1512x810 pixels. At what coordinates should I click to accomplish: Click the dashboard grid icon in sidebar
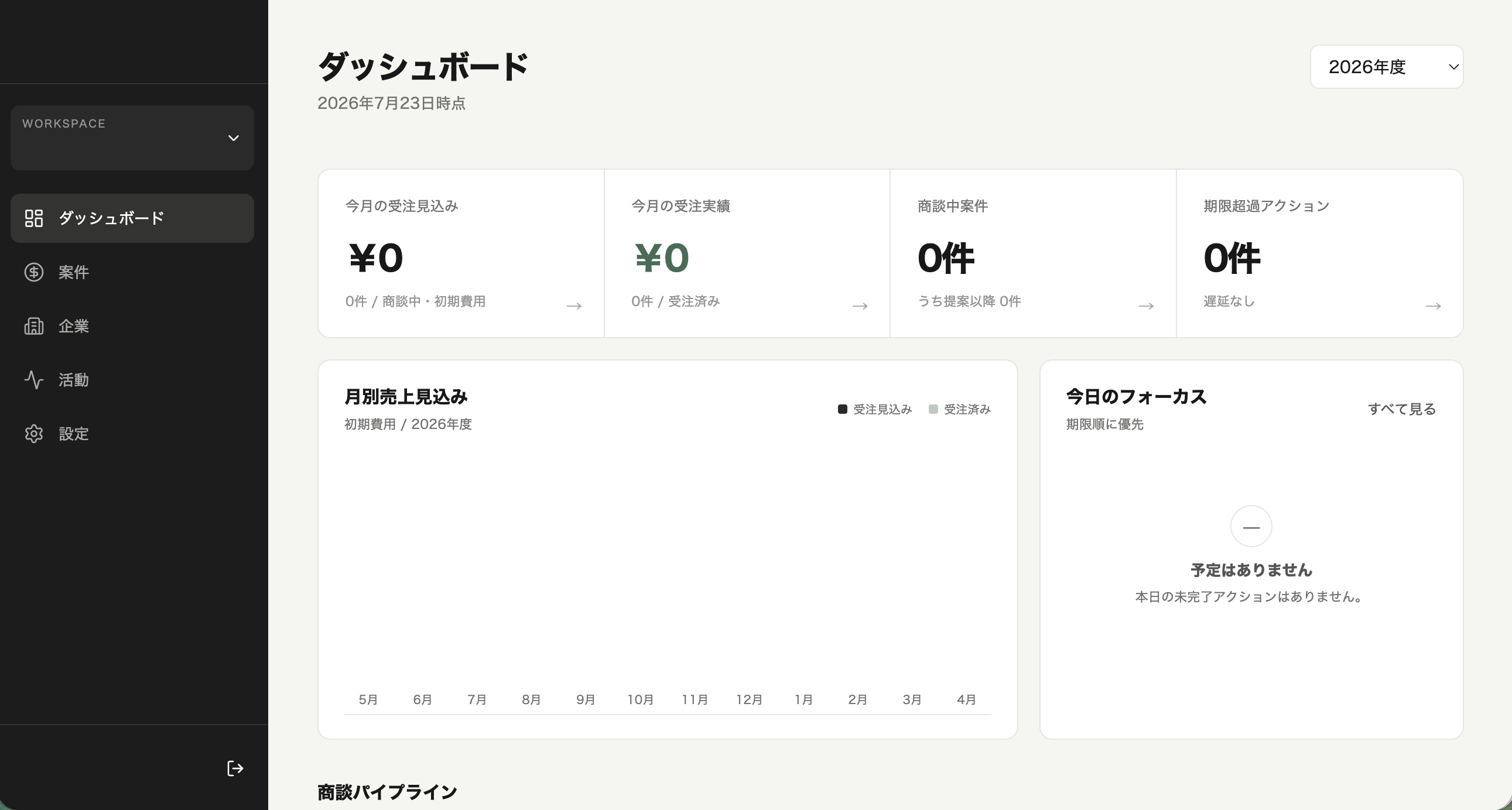coord(34,218)
